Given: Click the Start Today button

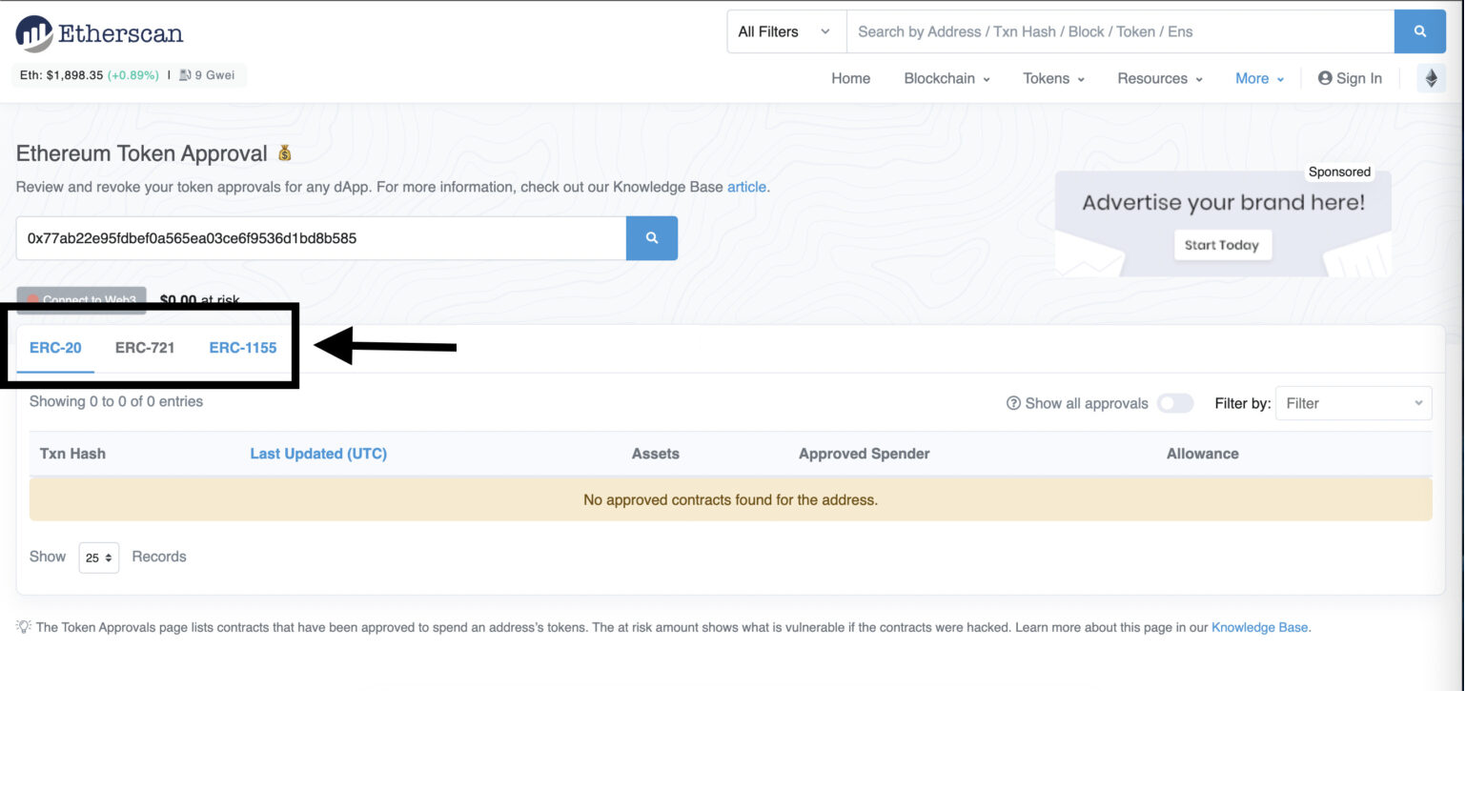Looking at the screenshot, I should [x=1223, y=245].
